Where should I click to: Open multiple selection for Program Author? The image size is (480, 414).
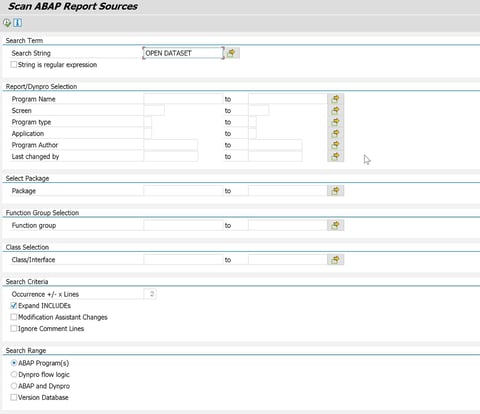pos(335,145)
